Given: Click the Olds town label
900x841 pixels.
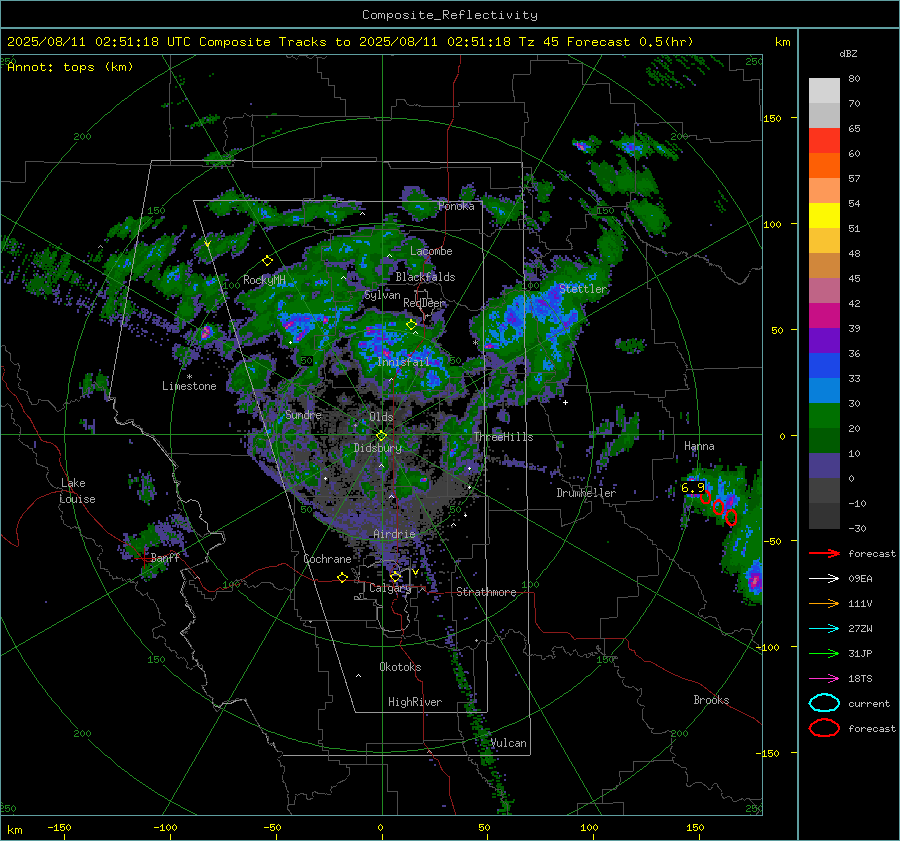Looking at the screenshot, I should coord(381,417).
